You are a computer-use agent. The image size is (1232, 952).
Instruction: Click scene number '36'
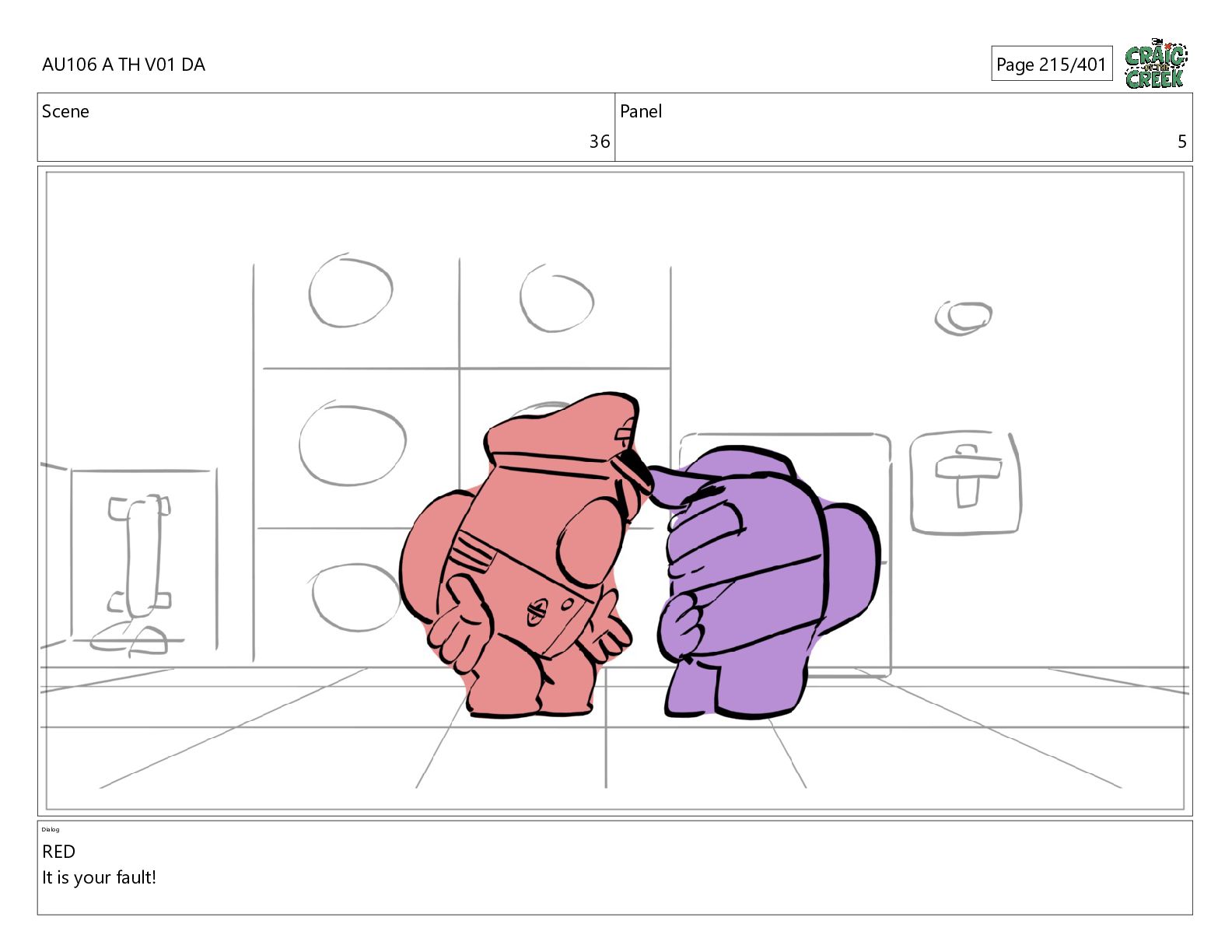click(599, 142)
